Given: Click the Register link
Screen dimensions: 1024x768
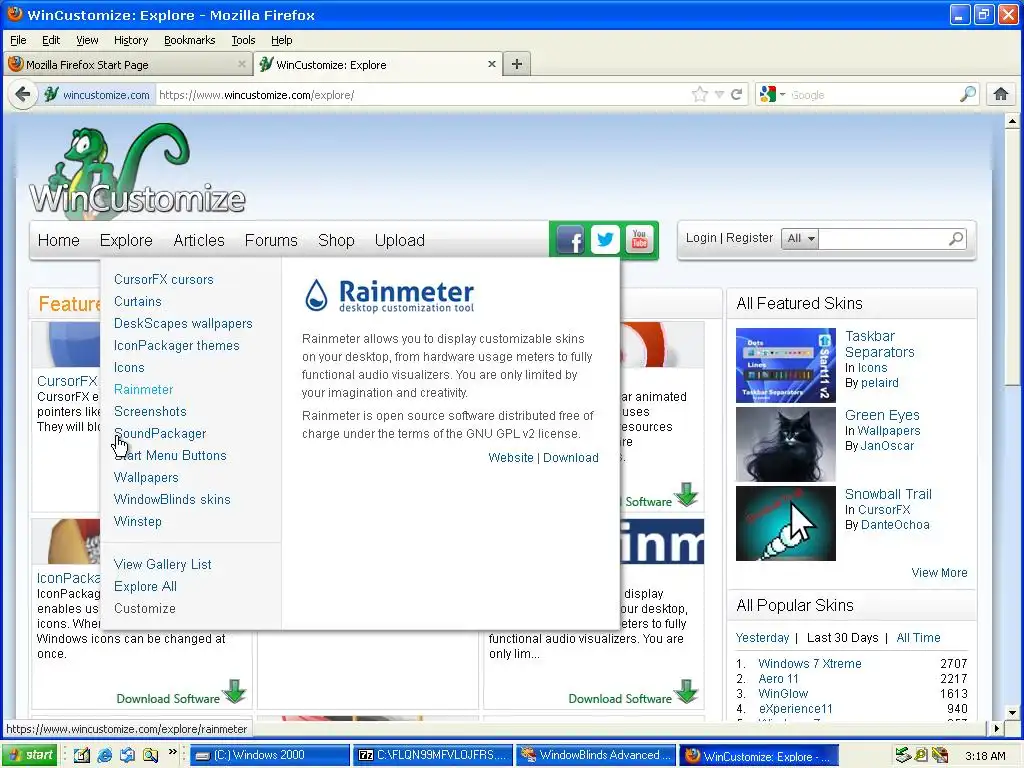Looking at the screenshot, I should point(749,238).
